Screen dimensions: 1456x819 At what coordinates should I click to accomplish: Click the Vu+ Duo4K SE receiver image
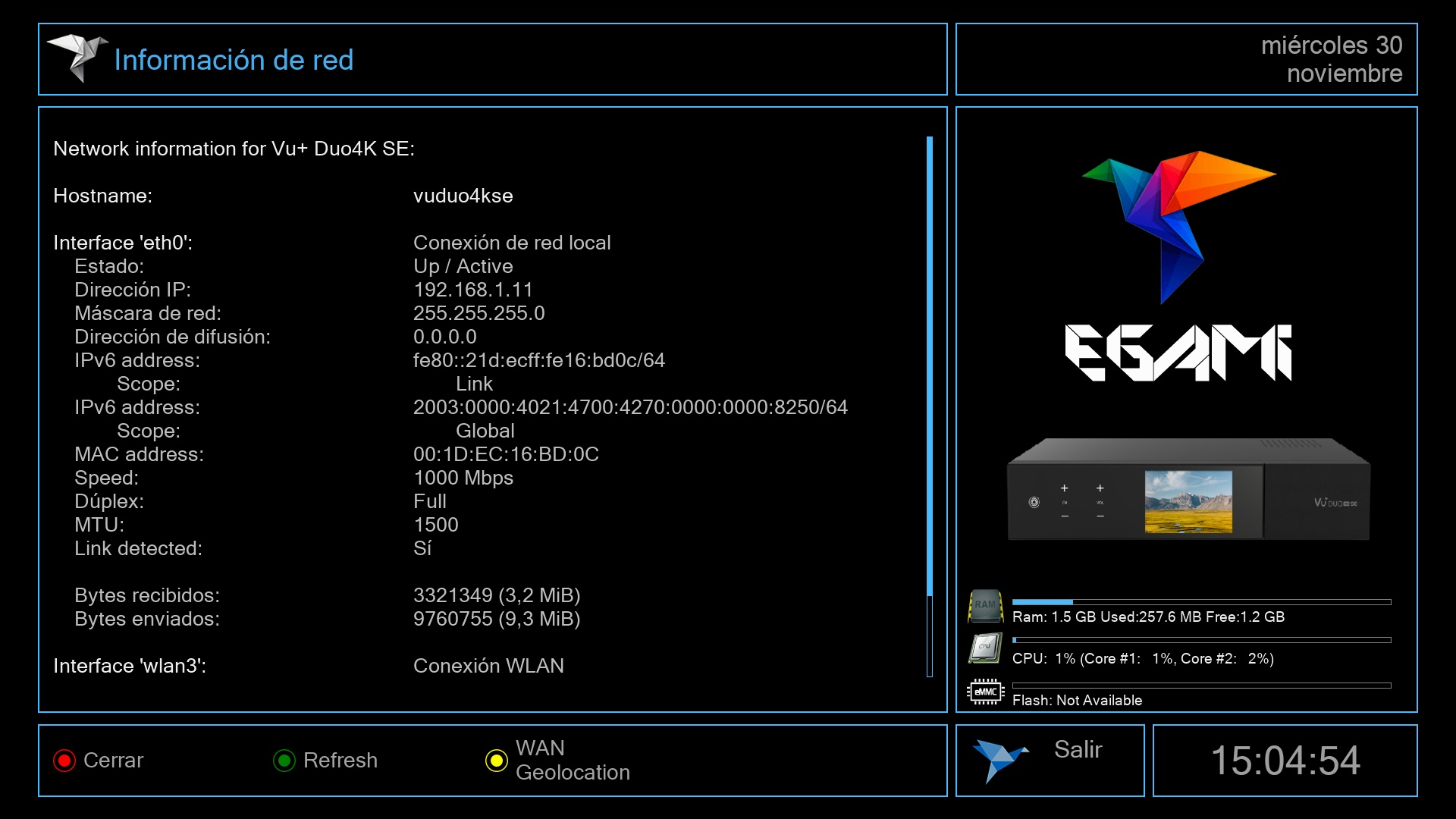click(x=1188, y=491)
